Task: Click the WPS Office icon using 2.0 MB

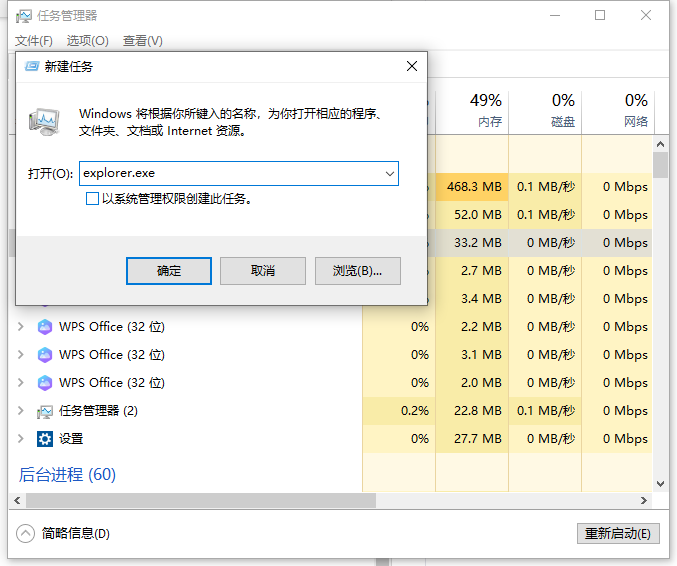Action: tap(45, 383)
